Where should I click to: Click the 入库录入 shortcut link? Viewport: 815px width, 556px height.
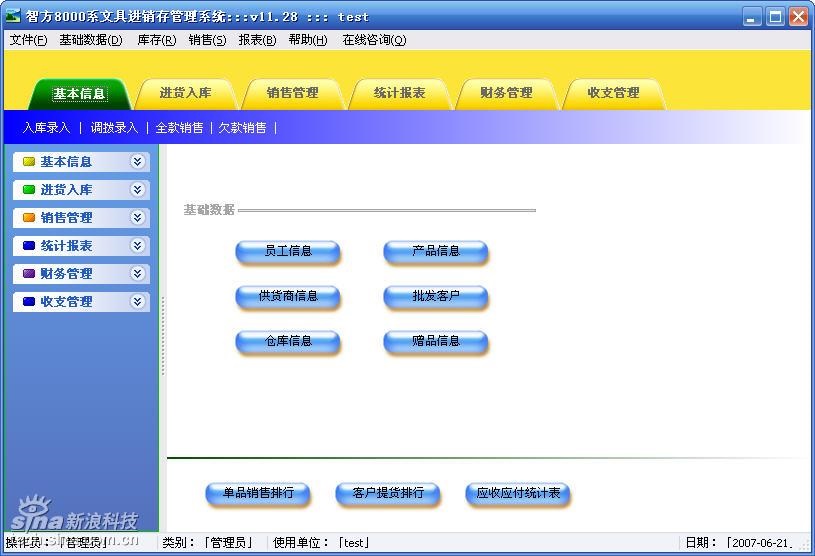coord(46,128)
